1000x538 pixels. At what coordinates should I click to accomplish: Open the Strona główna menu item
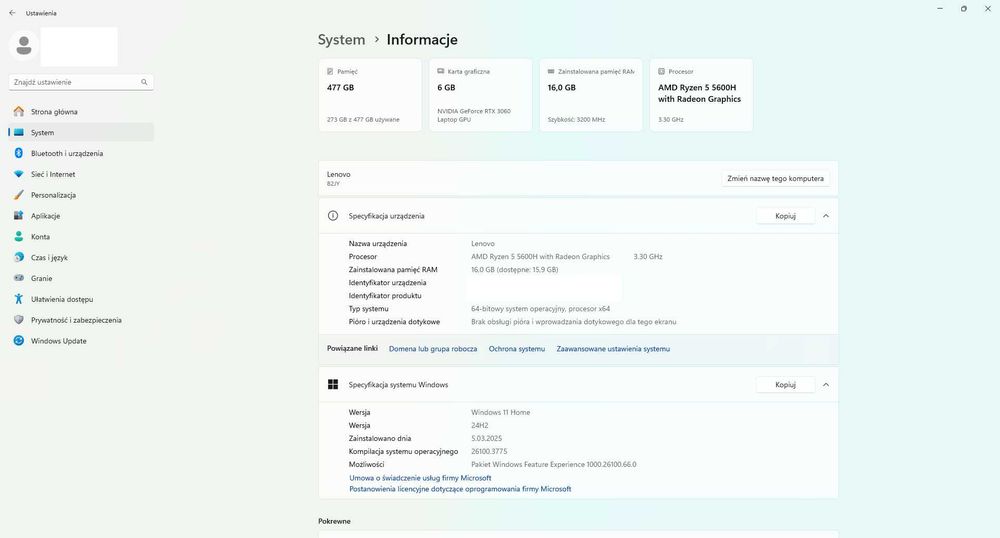click(81, 112)
